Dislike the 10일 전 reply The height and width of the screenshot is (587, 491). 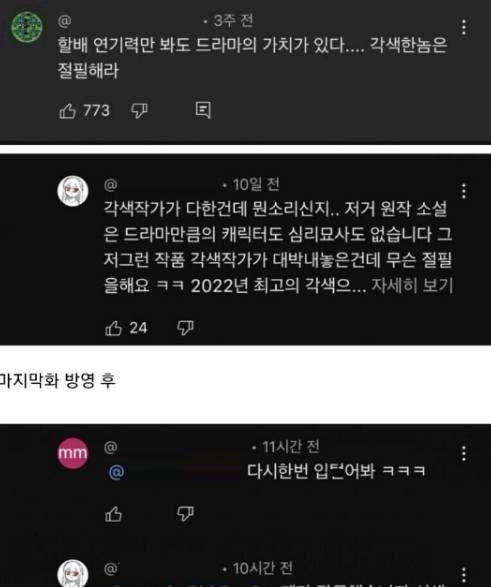[x=185, y=328]
